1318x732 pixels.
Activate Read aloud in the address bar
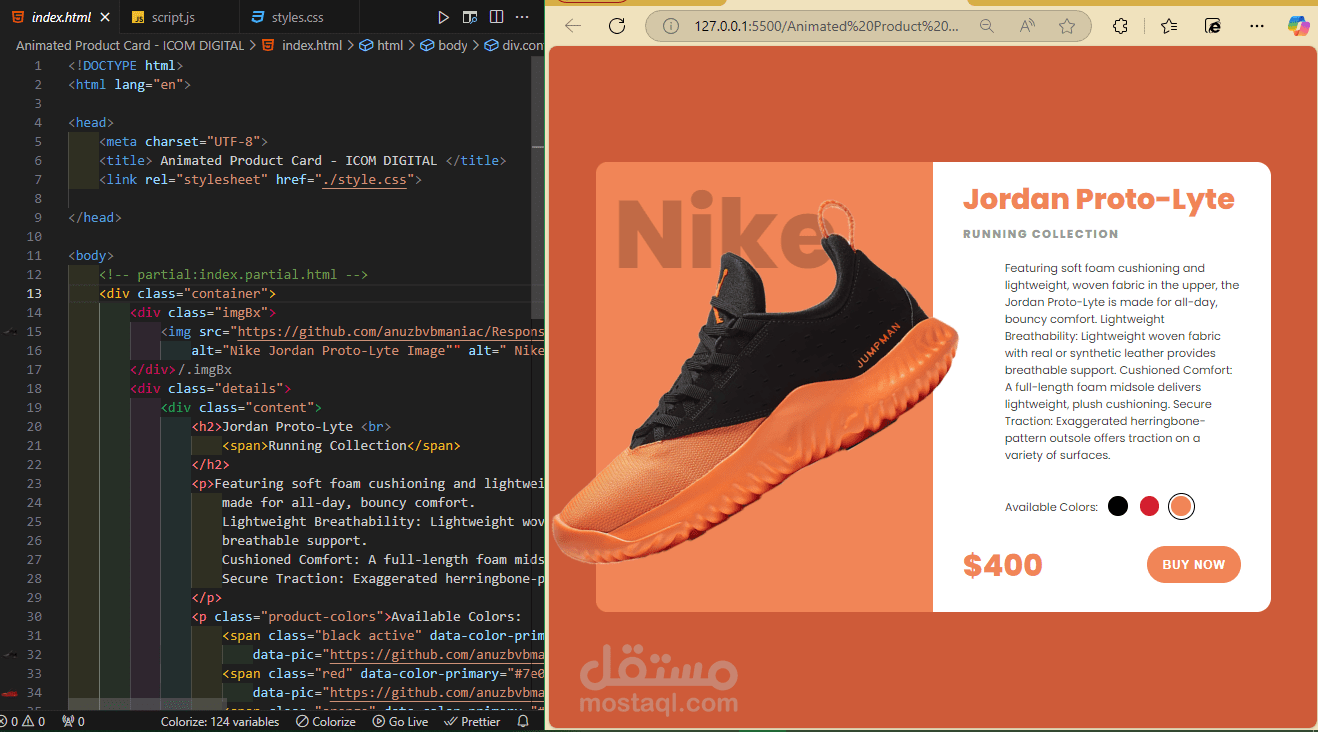[x=1027, y=26]
